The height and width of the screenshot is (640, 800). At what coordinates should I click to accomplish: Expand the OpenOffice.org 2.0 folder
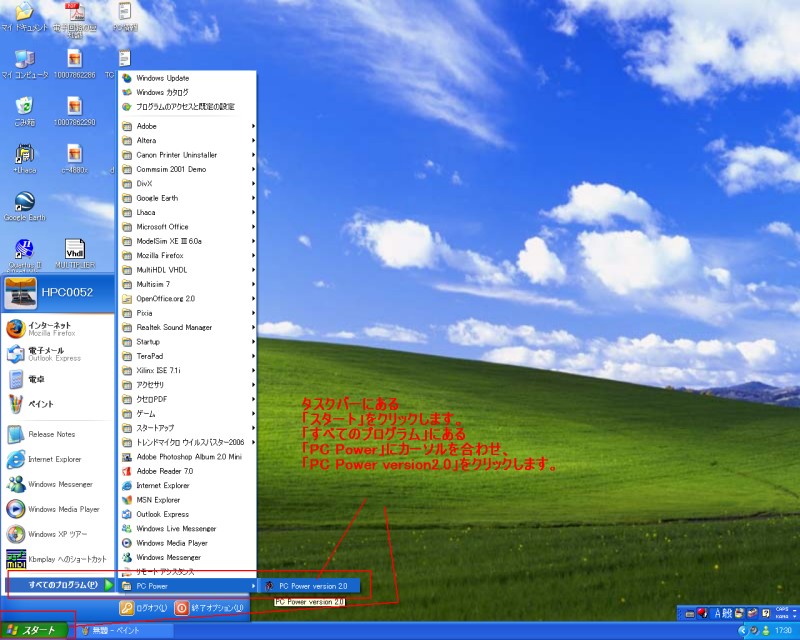(187, 299)
